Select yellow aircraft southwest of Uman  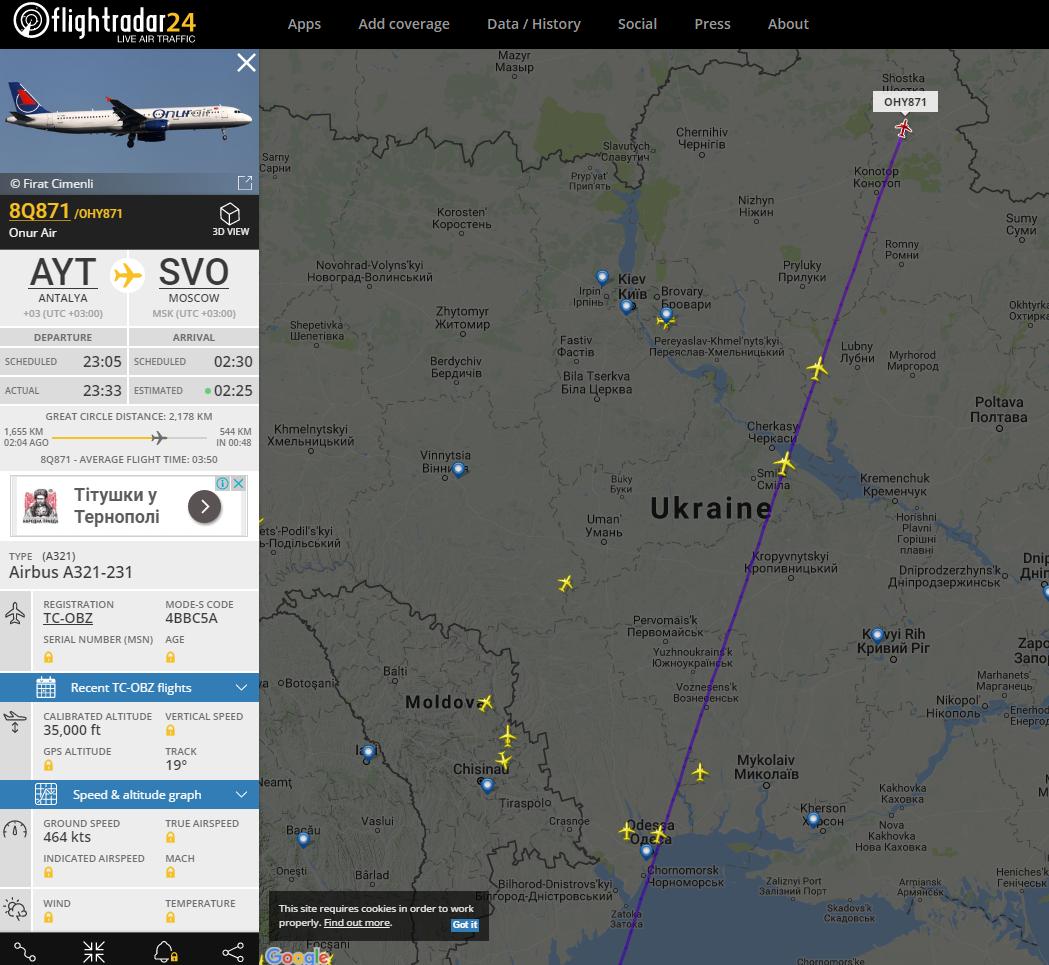click(565, 584)
